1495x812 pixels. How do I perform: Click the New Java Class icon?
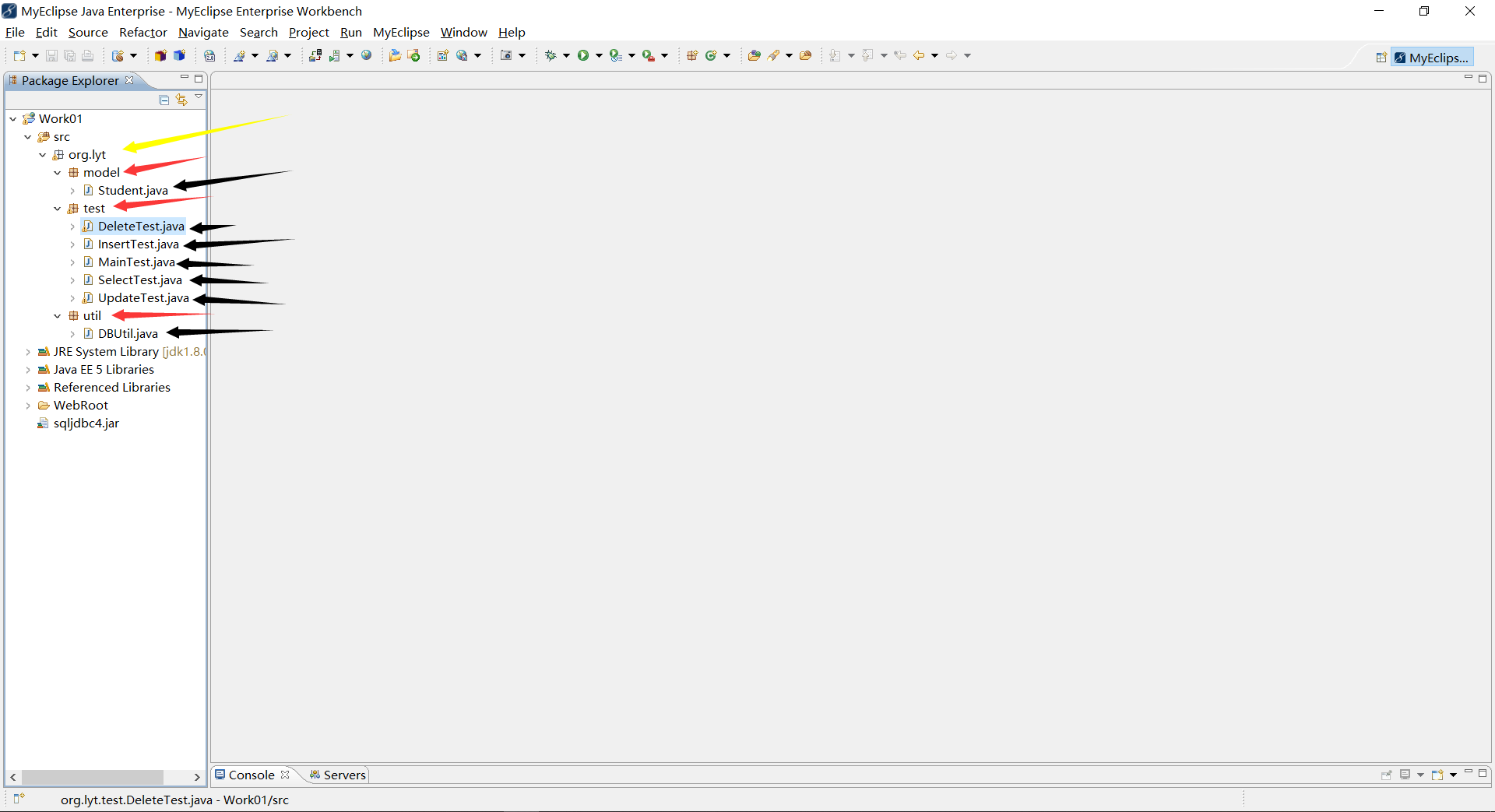pos(711,55)
